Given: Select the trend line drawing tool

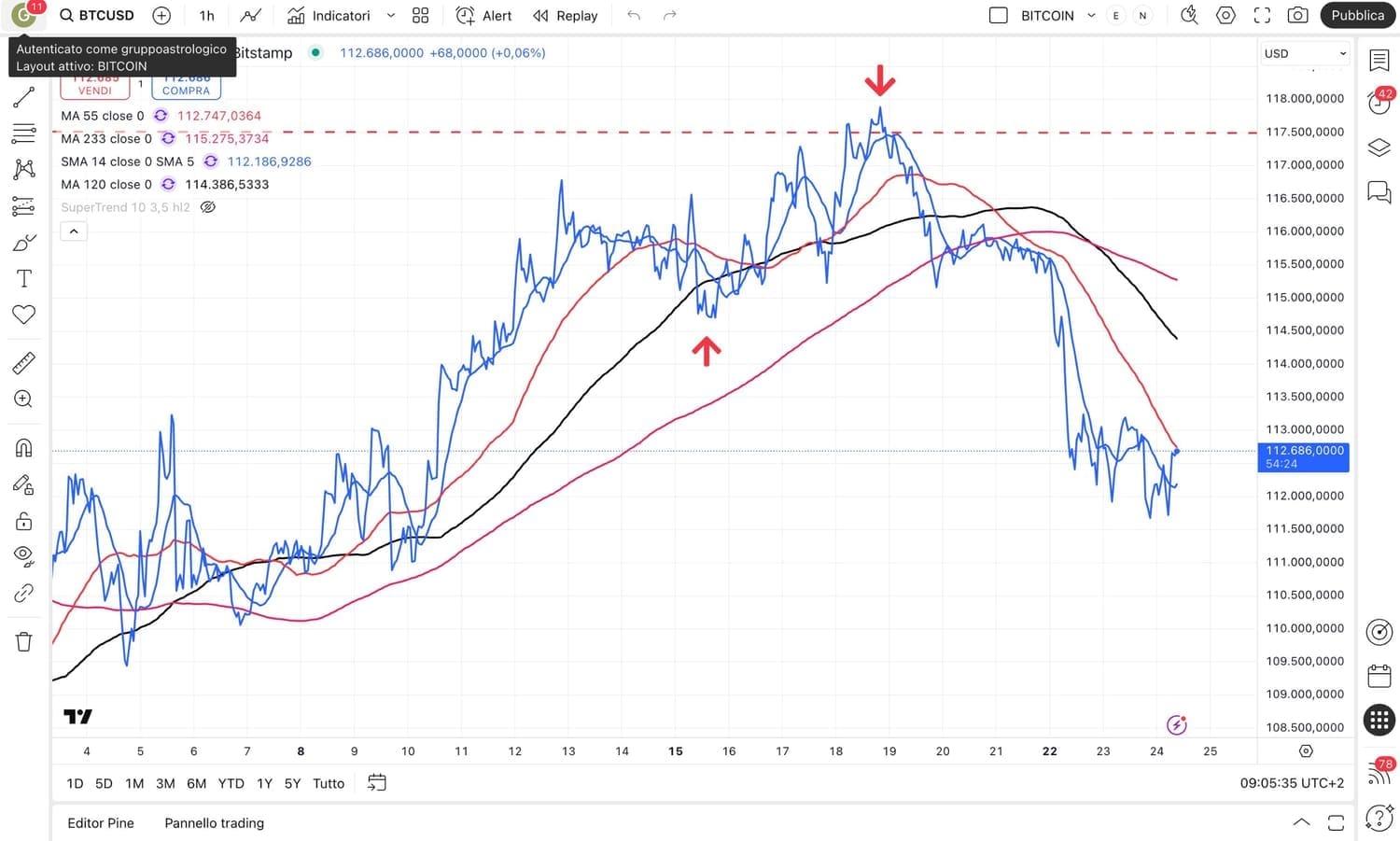Looking at the screenshot, I should [x=23, y=97].
